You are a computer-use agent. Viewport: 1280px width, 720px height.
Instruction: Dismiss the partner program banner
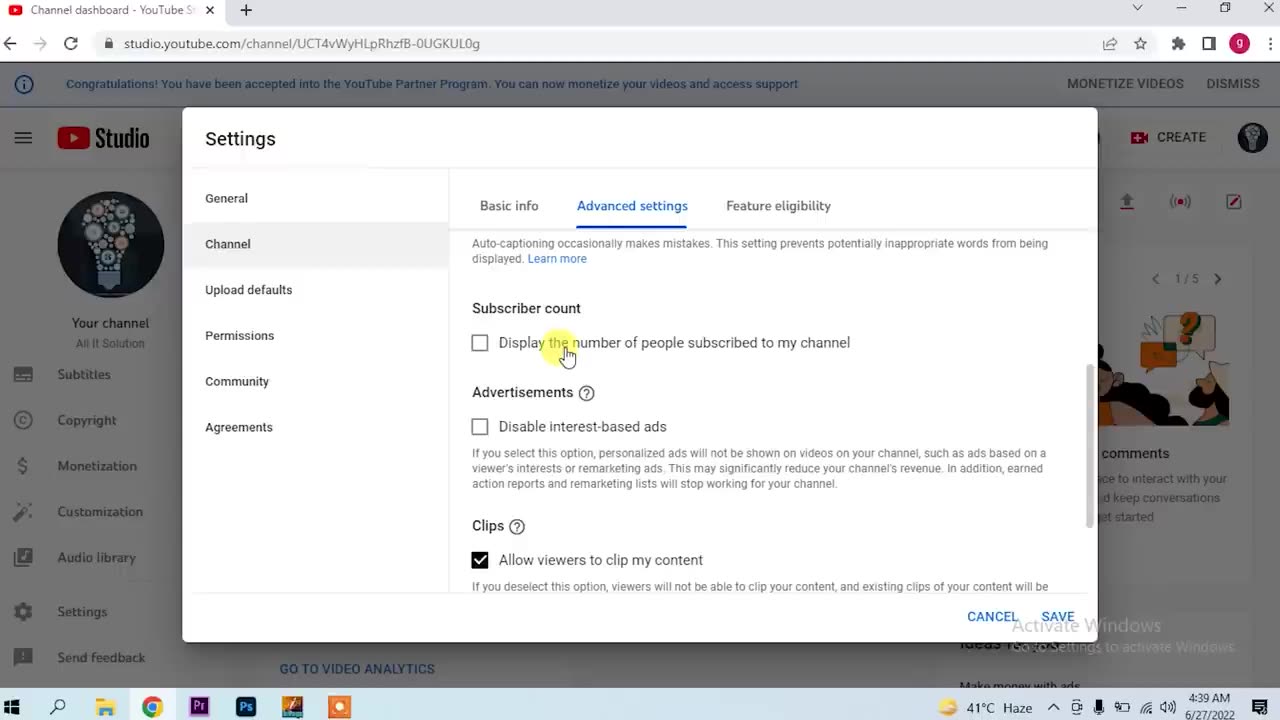pos(1233,84)
